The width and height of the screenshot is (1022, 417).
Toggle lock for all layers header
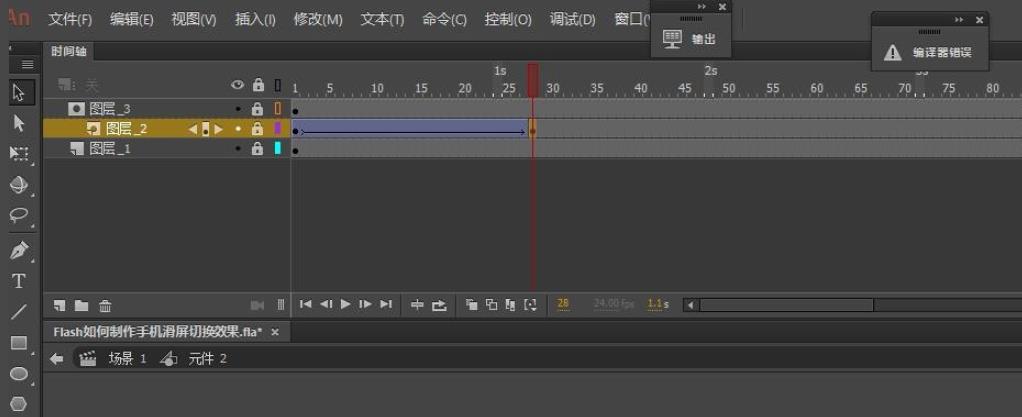(x=258, y=85)
